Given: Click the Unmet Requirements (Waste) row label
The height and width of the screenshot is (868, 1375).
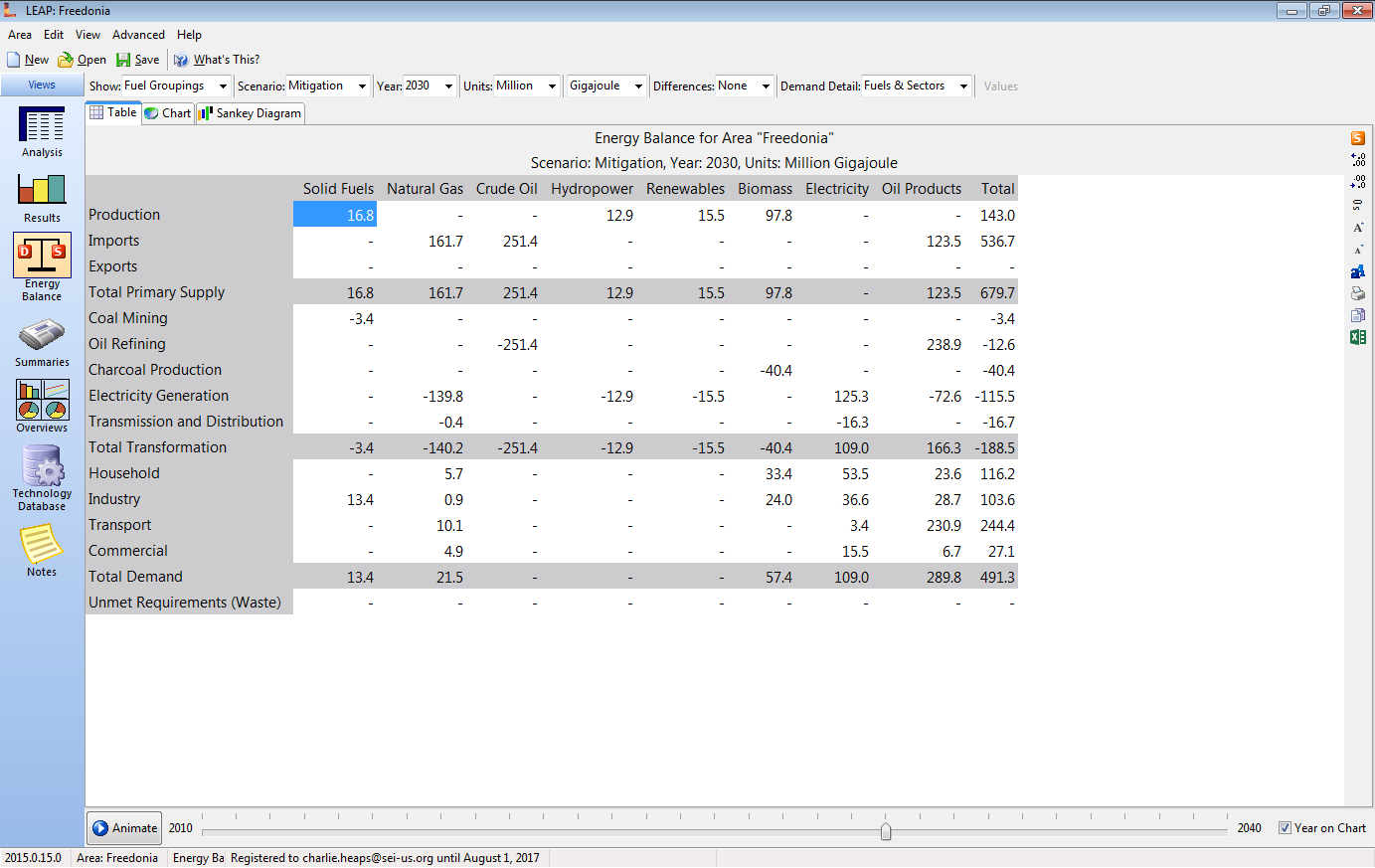Looking at the screenshot, I should tap(184, 603).
